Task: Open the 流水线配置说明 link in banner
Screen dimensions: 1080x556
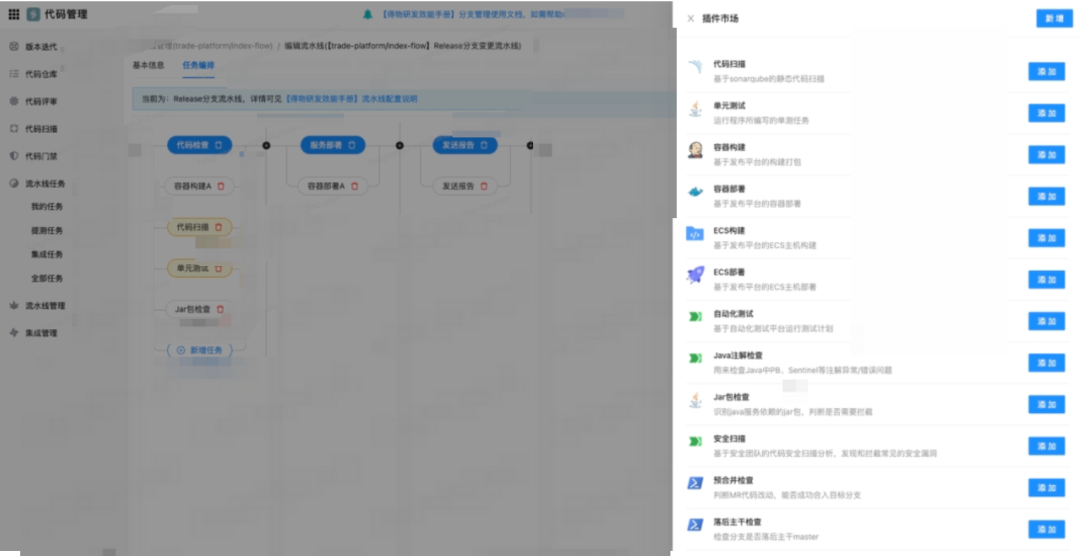Action: [x=351, y=99]
